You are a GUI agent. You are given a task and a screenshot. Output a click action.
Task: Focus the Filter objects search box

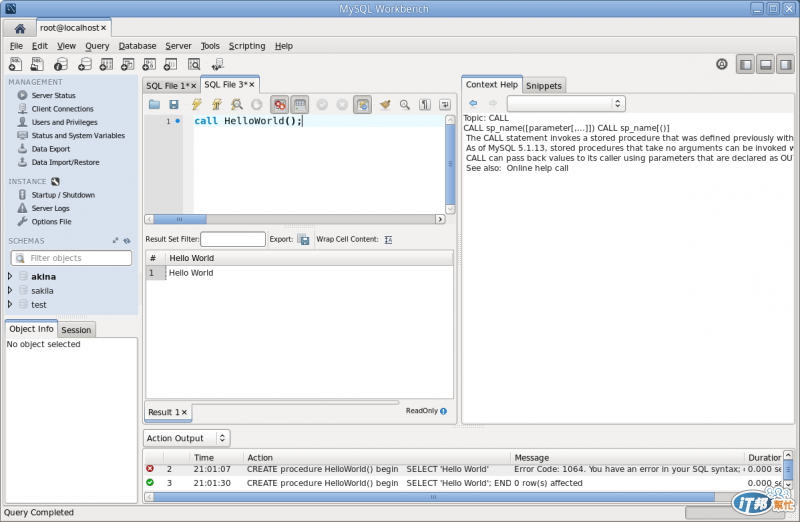pos(71,258)
